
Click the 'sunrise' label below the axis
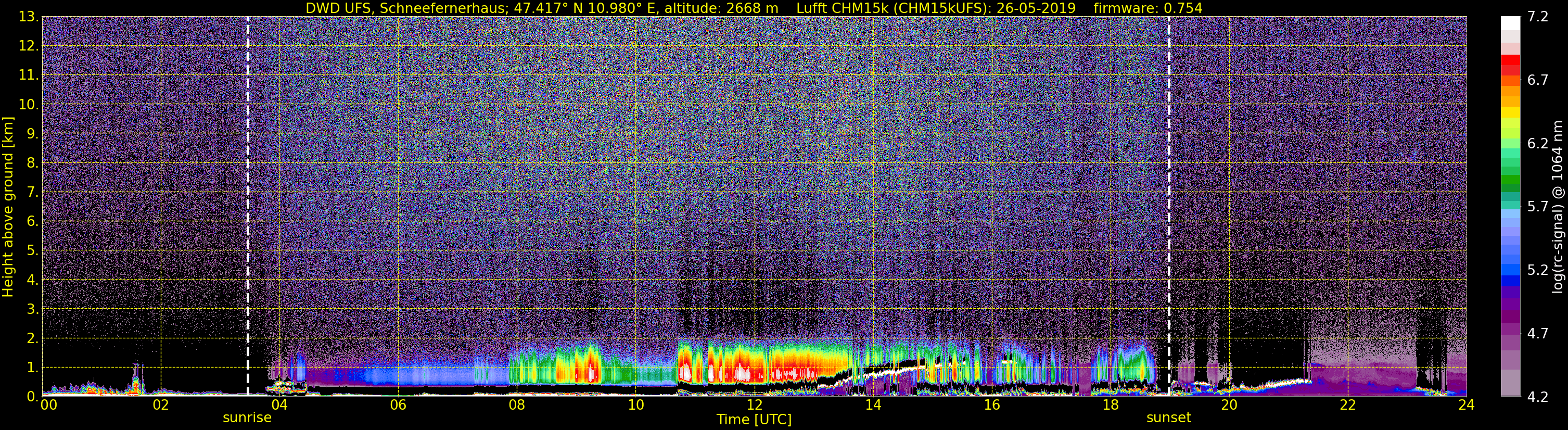pyautogui.click(x=247, y=418)
